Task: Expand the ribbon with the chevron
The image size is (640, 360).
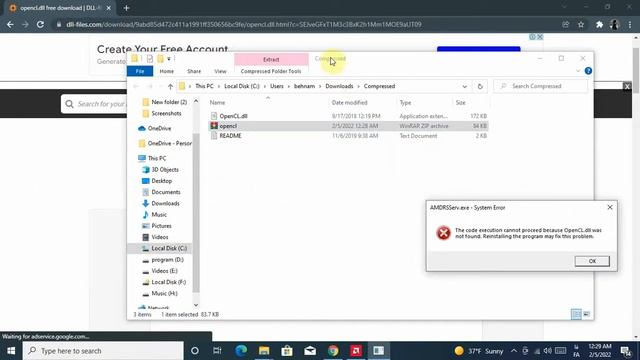Action: tap(578, 71)
